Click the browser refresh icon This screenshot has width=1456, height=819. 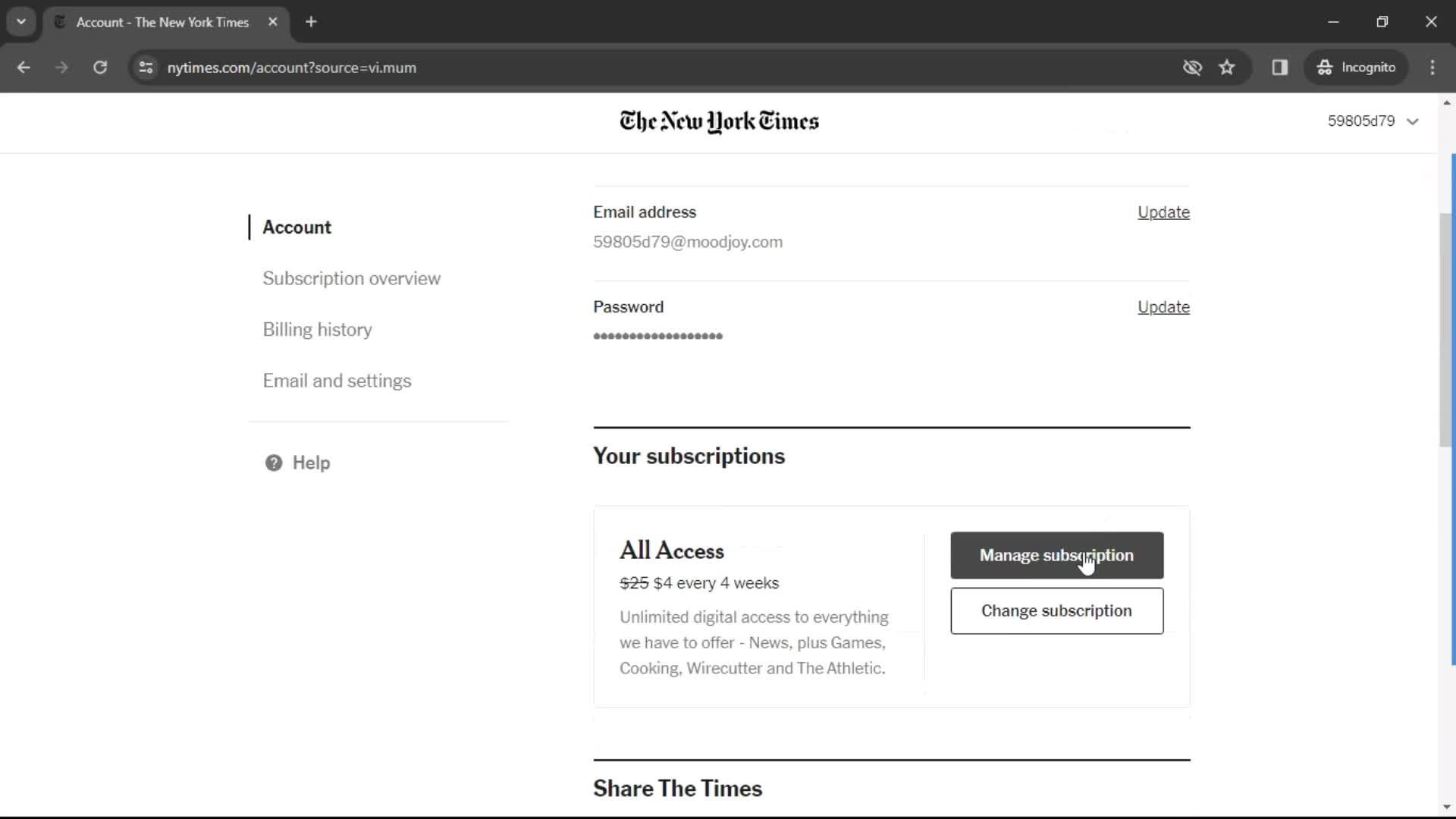pyautogui.click(x=100, y=67)
